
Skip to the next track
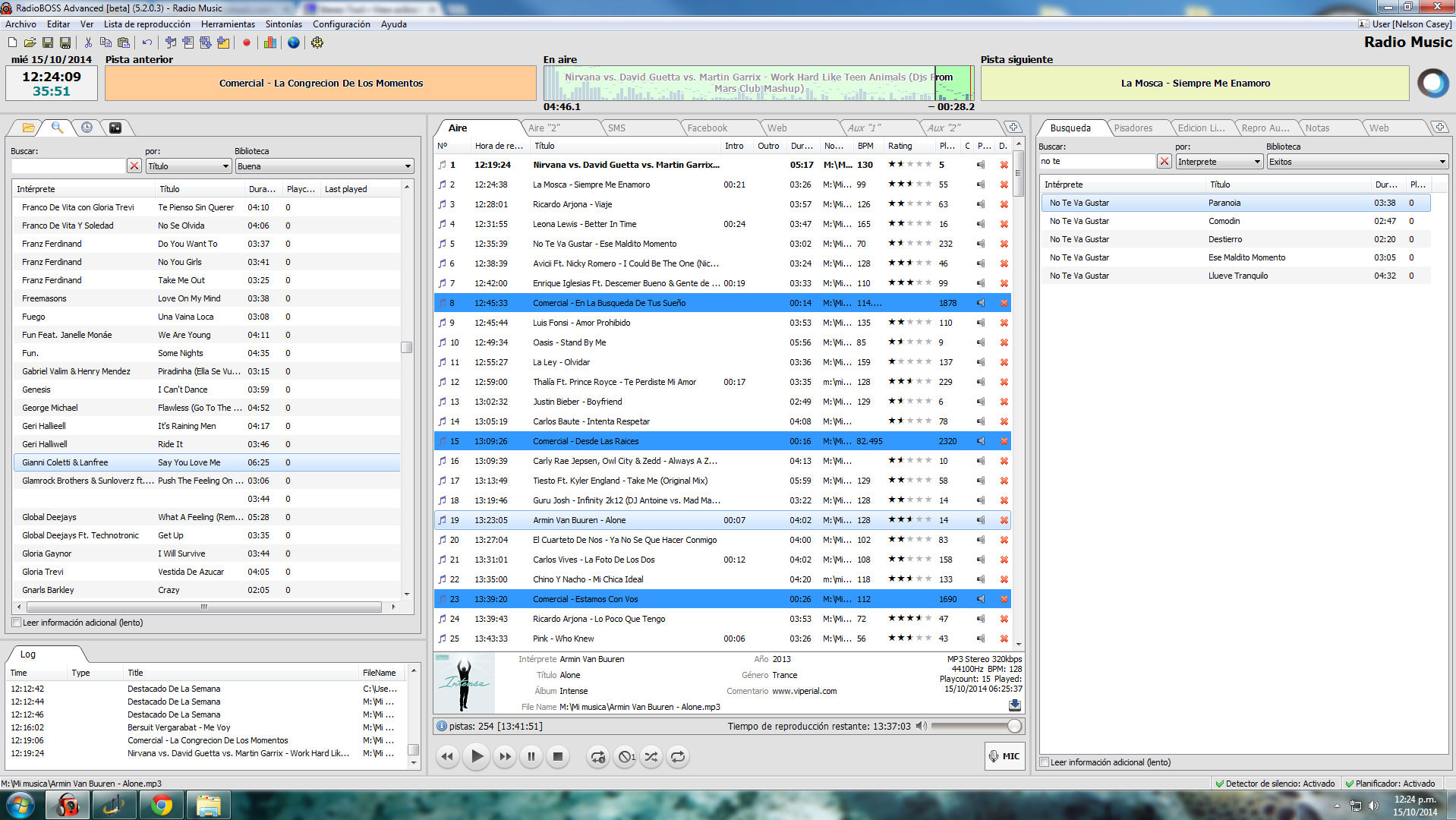click(x=505, y=756)
